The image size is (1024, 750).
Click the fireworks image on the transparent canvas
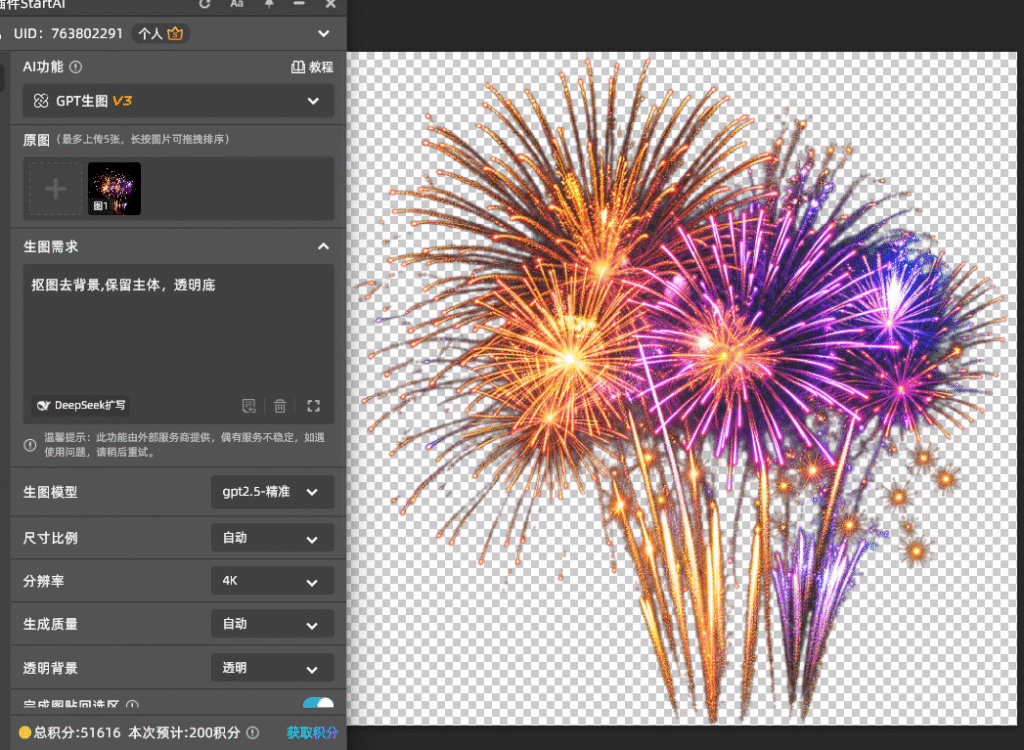(x=681, y=388)
